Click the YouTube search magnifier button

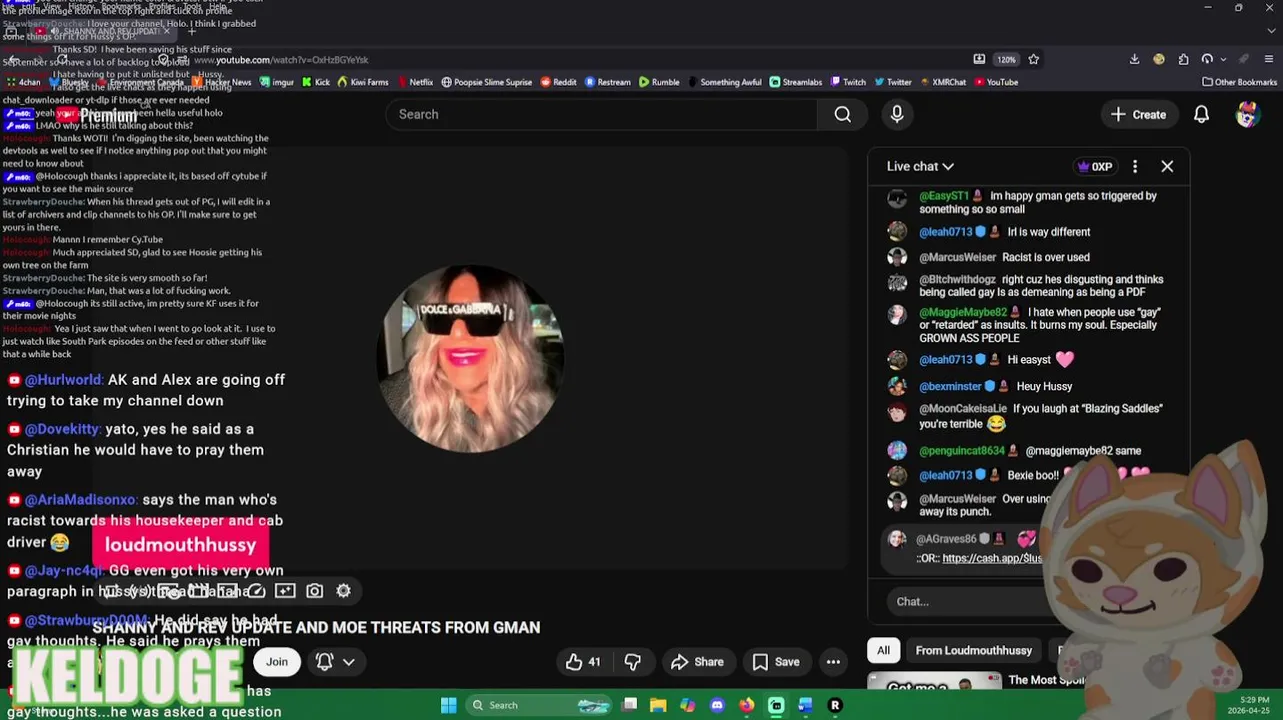click(x=842, y=114)
